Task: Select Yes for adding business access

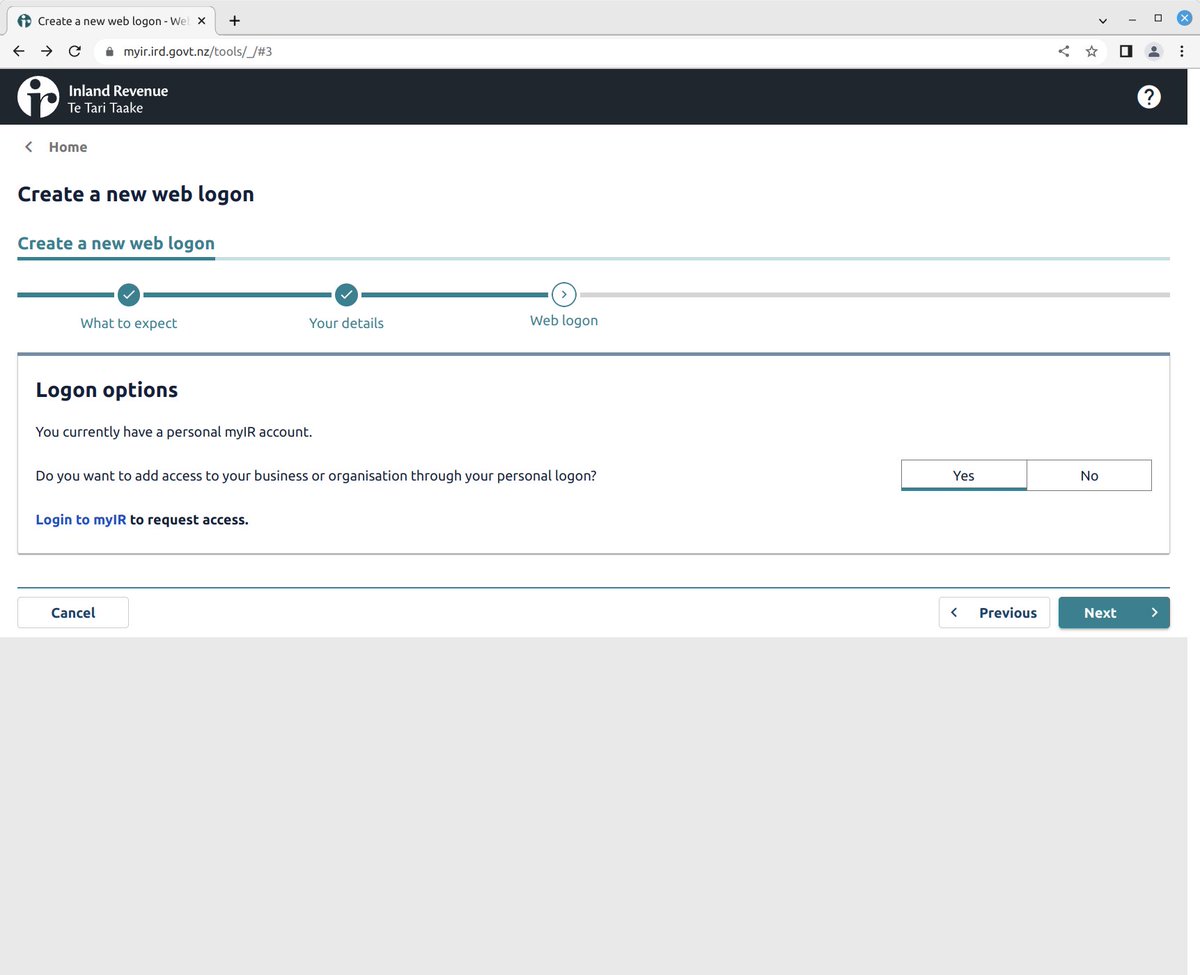Action: pos(964,475)
